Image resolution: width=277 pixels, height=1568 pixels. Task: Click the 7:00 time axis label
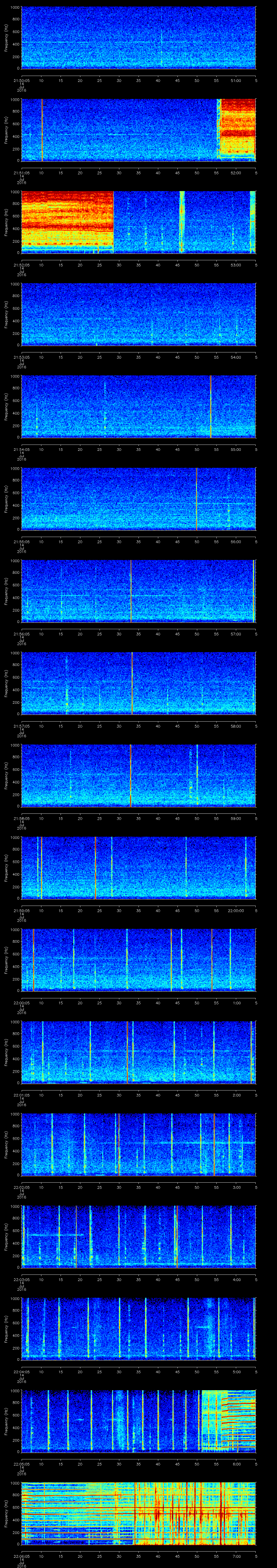236,1556
